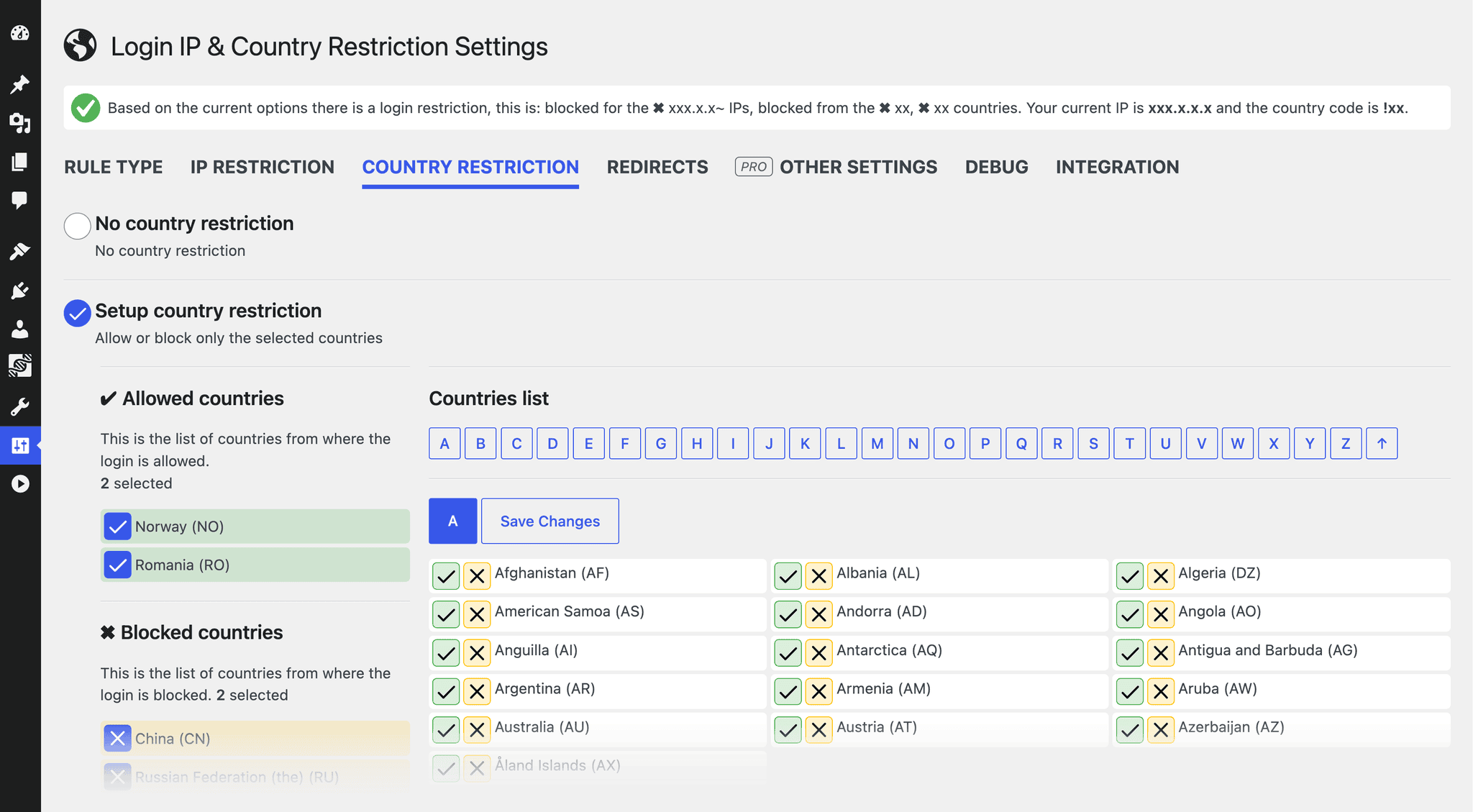The height and width of the screenshot is (812, 1473).
Task: Click the green allow check for Afghanistan (AF)
Action: 446,576
